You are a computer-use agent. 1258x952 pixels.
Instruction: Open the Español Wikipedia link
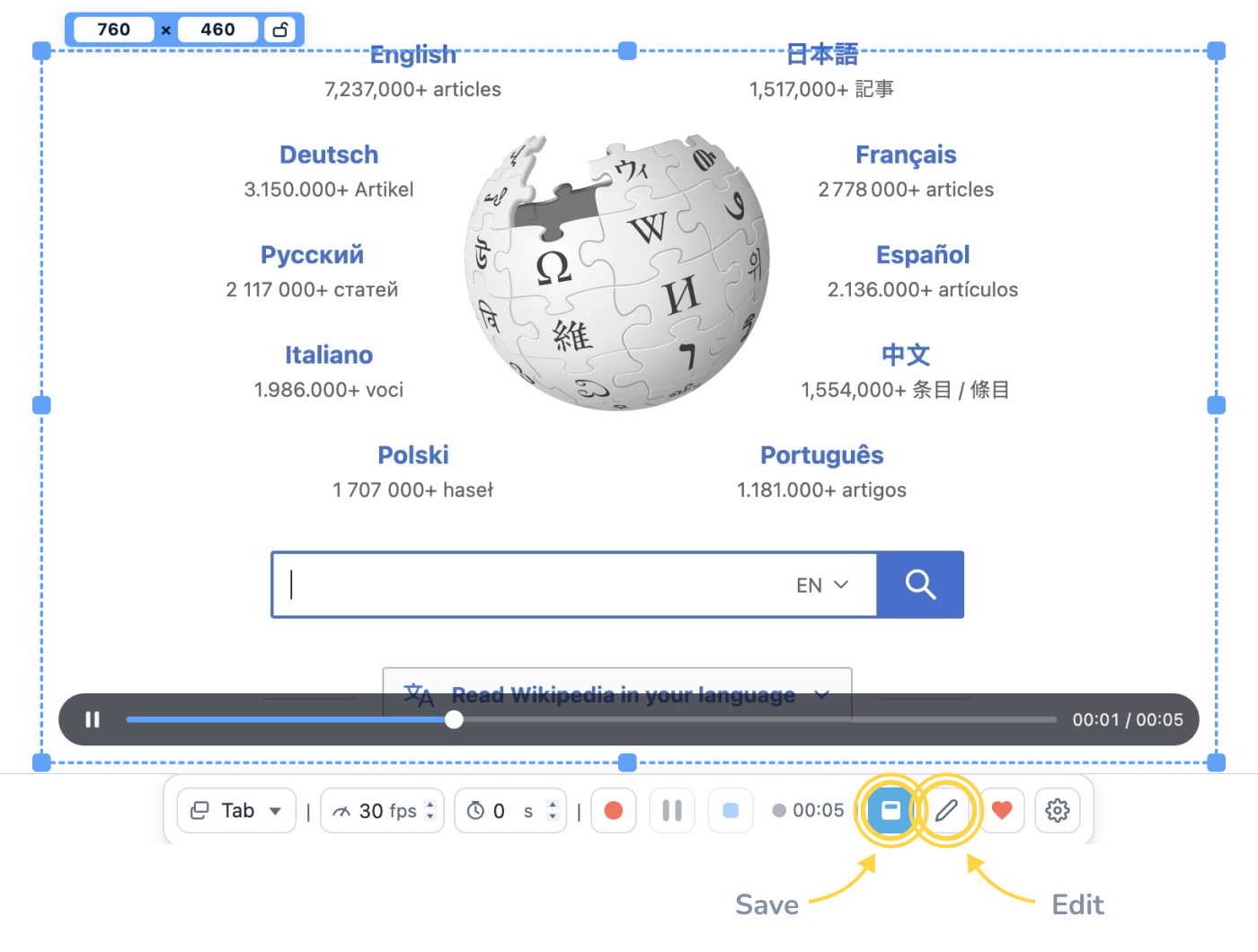[x=923, y=255]
